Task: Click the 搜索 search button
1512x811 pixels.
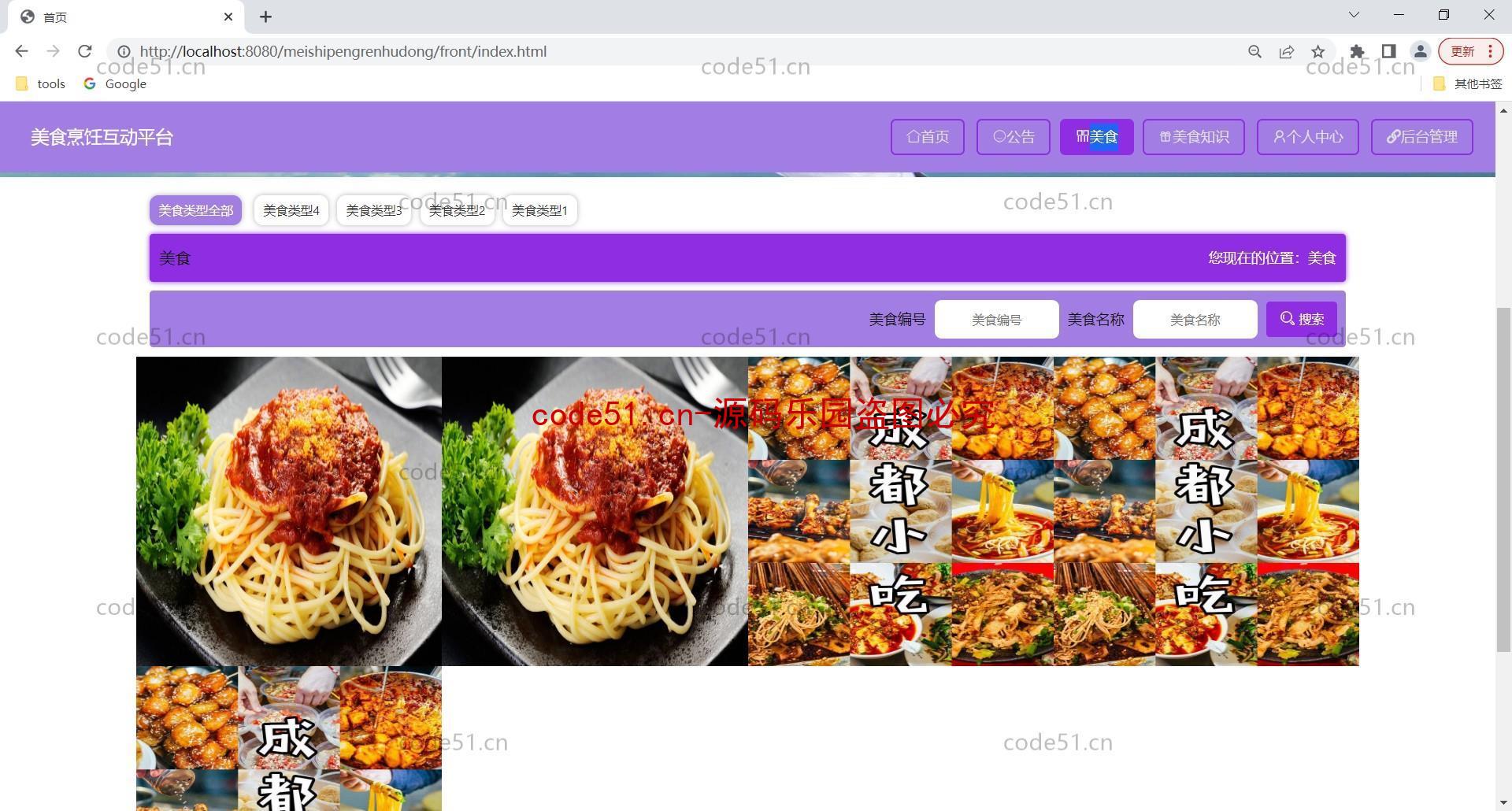Action: (1302, 319)
